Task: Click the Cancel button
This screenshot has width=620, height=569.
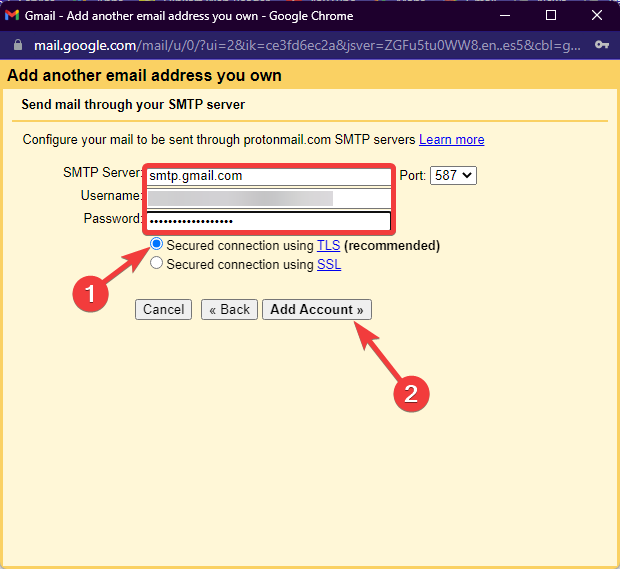Action: coord(163,309)
